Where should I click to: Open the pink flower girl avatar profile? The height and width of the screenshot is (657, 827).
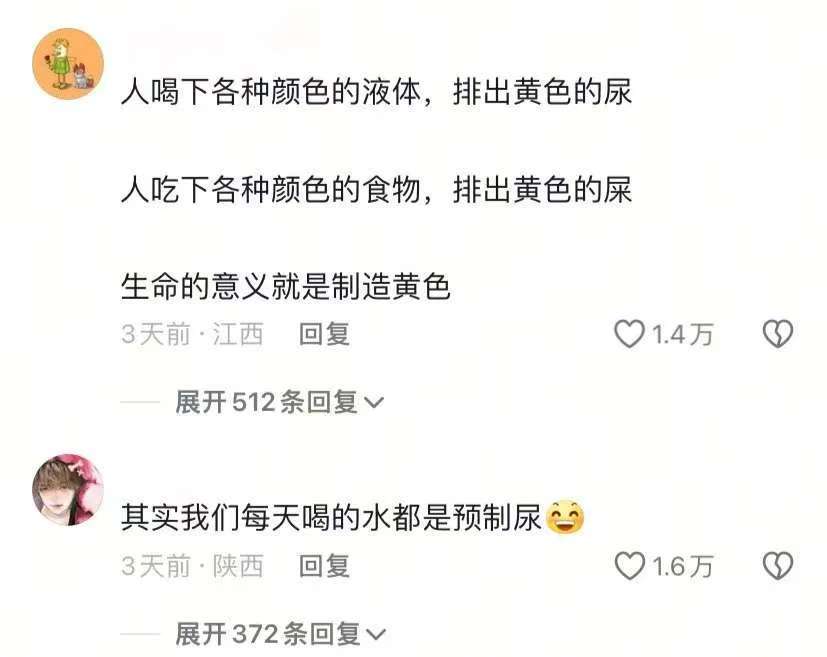click(68, 490)
